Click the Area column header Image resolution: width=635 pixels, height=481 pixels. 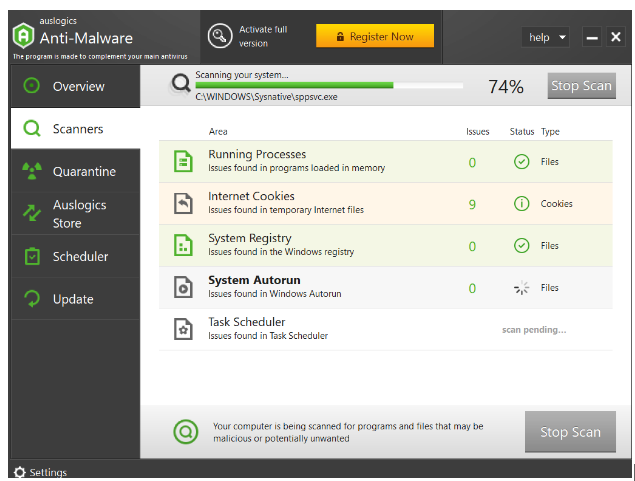218,131
